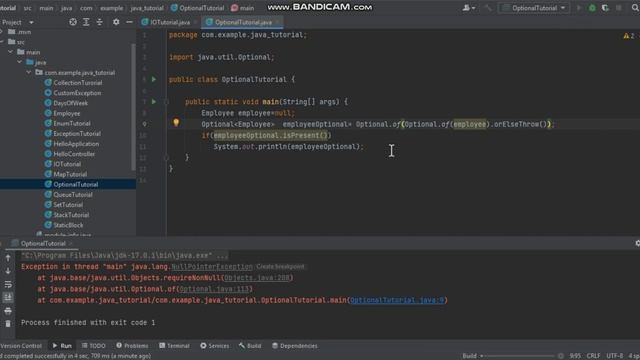640x360 pixels.
Task: Click the yellow light bulb quick-fix icon
Action: click(x=176, y=122)
